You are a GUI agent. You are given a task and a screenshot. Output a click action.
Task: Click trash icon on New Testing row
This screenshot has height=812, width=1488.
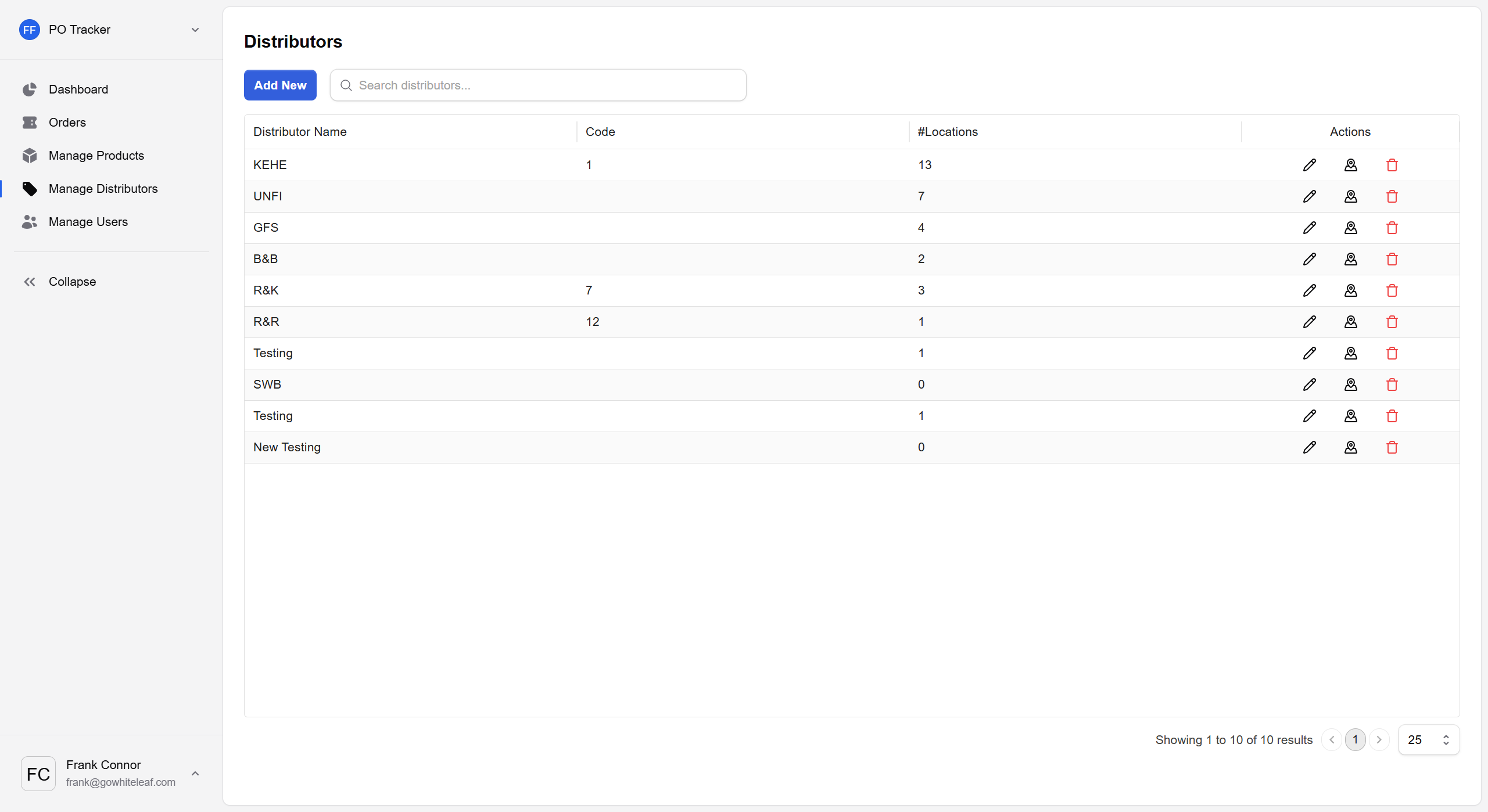pyautogui.click(x=1392, y=447)
